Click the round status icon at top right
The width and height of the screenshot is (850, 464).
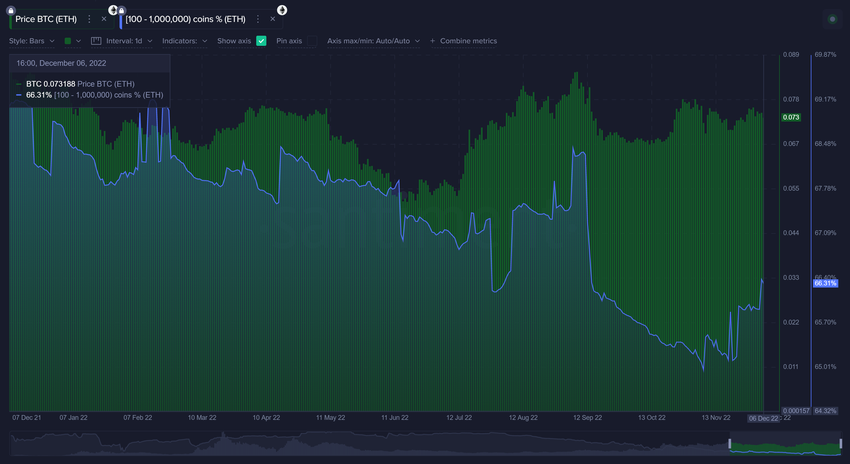(832, 19)
